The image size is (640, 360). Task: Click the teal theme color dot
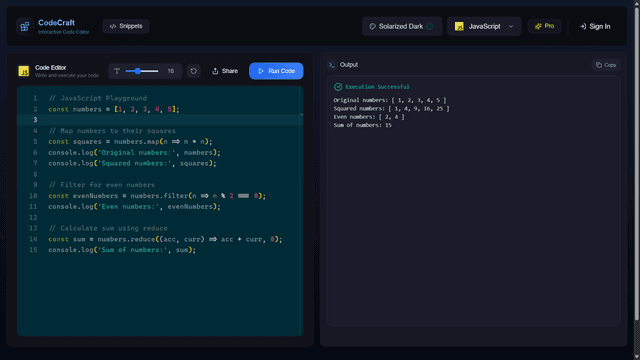430,27
